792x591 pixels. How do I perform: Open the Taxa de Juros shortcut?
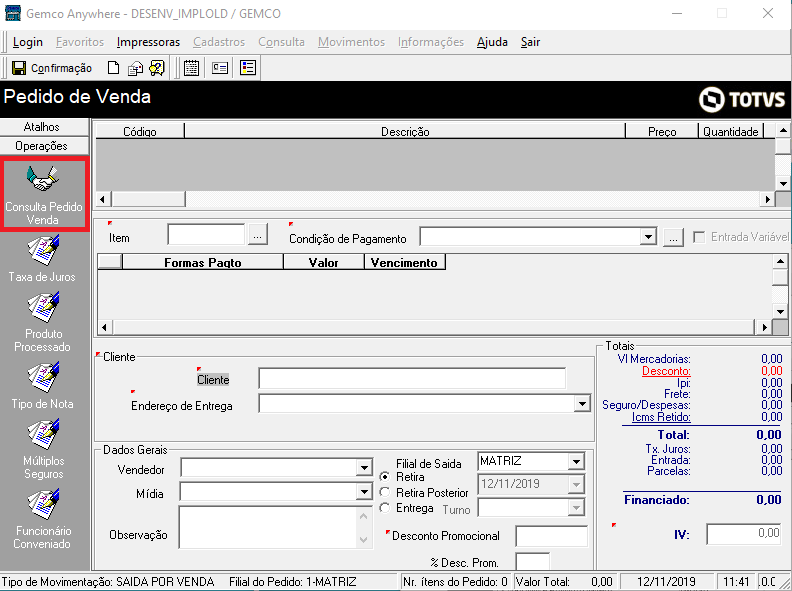[x=43, y=259]
